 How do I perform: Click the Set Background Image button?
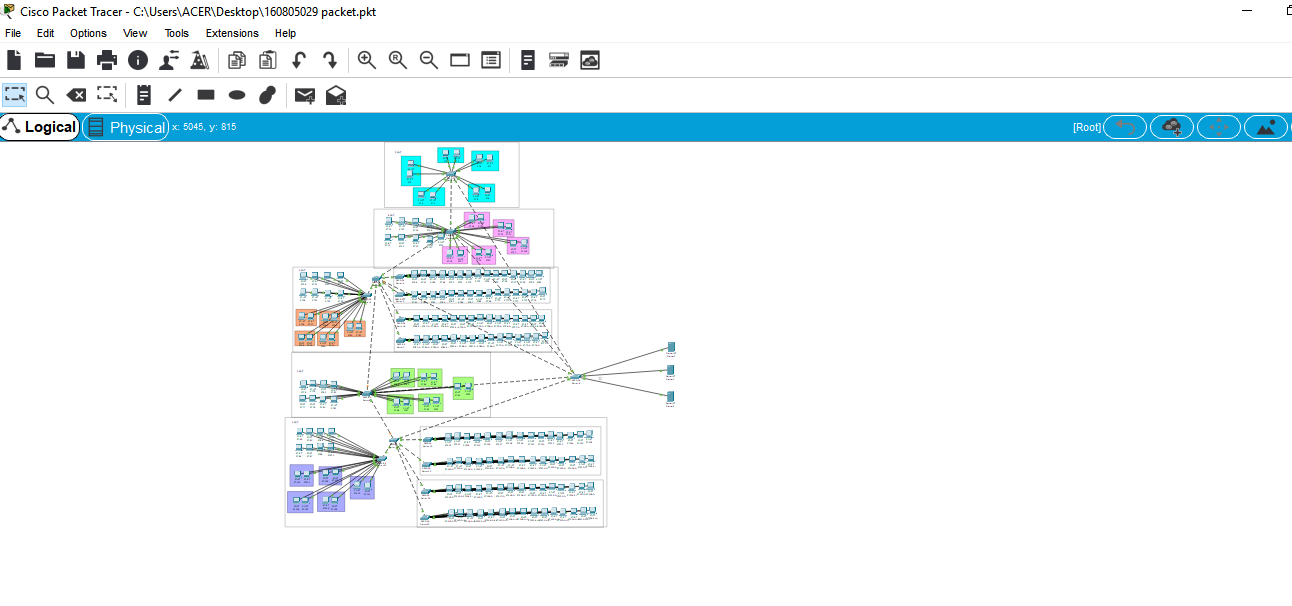tap(1266, 127)
